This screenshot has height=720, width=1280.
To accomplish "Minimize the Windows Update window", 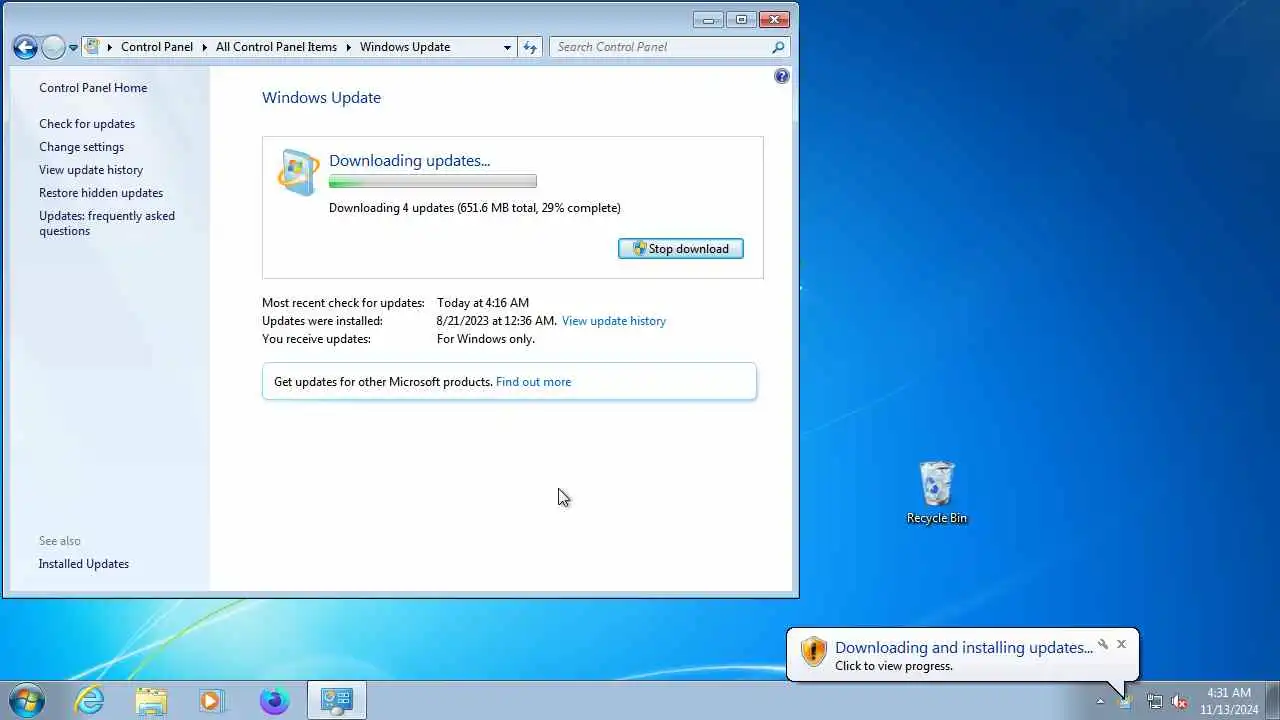I will (708, 19).
